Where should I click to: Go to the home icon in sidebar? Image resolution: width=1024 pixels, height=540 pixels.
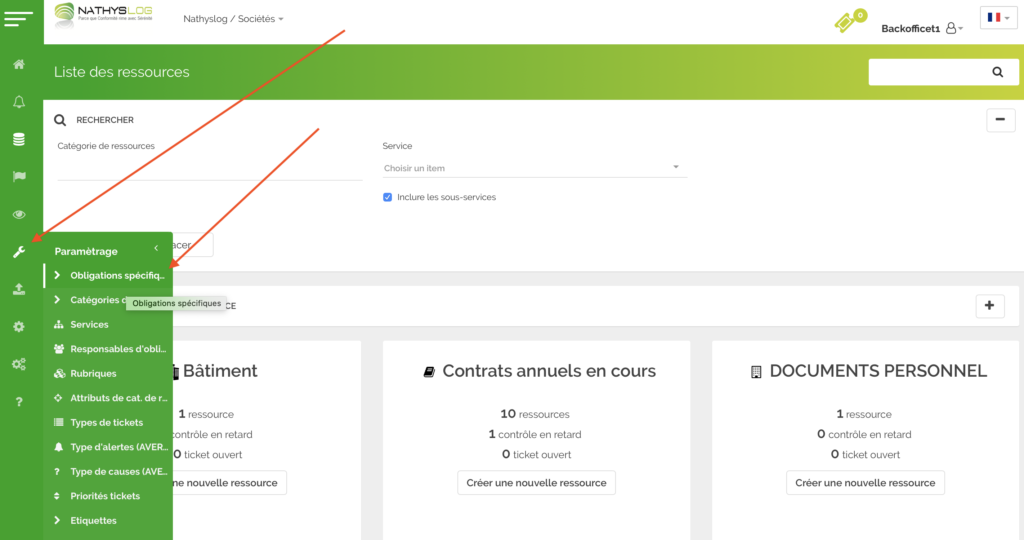point(19,65)
